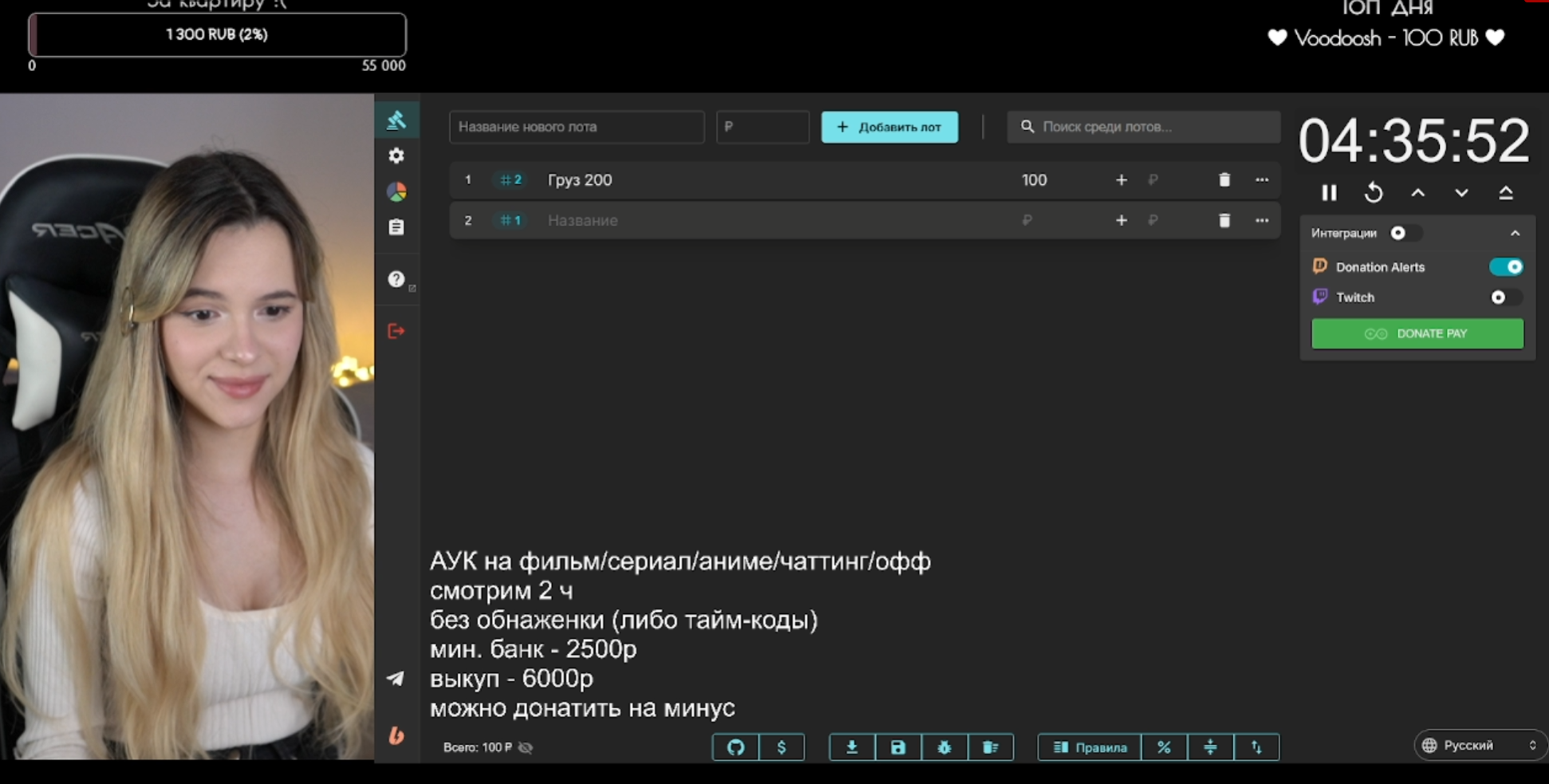This screenshot has width=1549, height=784.
Task: Click the save floppy disk icon
Action: point(898,747)
